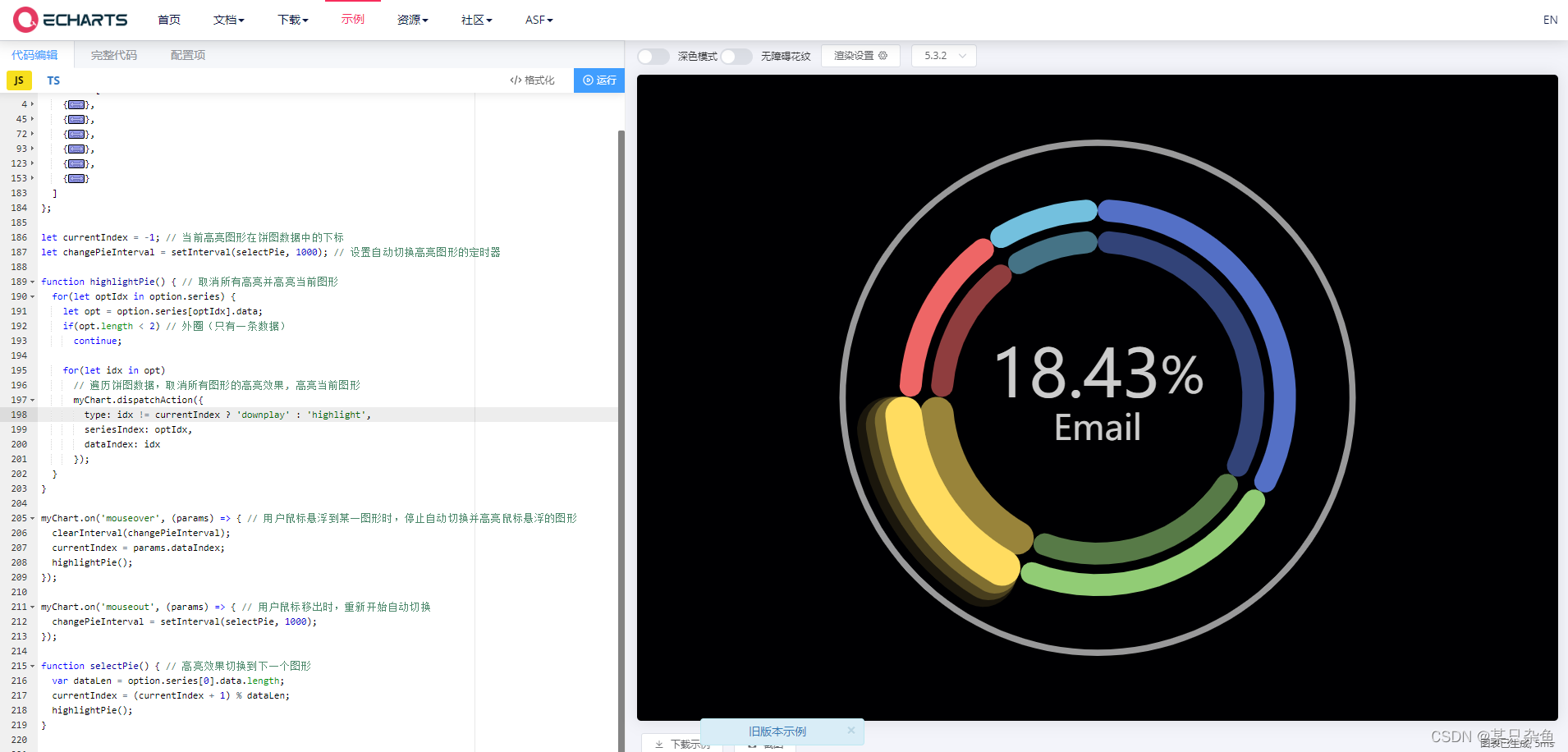
Task: Click 'seriesIndex: optIdx,' on line 199
Action: pyautogui.click(x=138, y=429)
